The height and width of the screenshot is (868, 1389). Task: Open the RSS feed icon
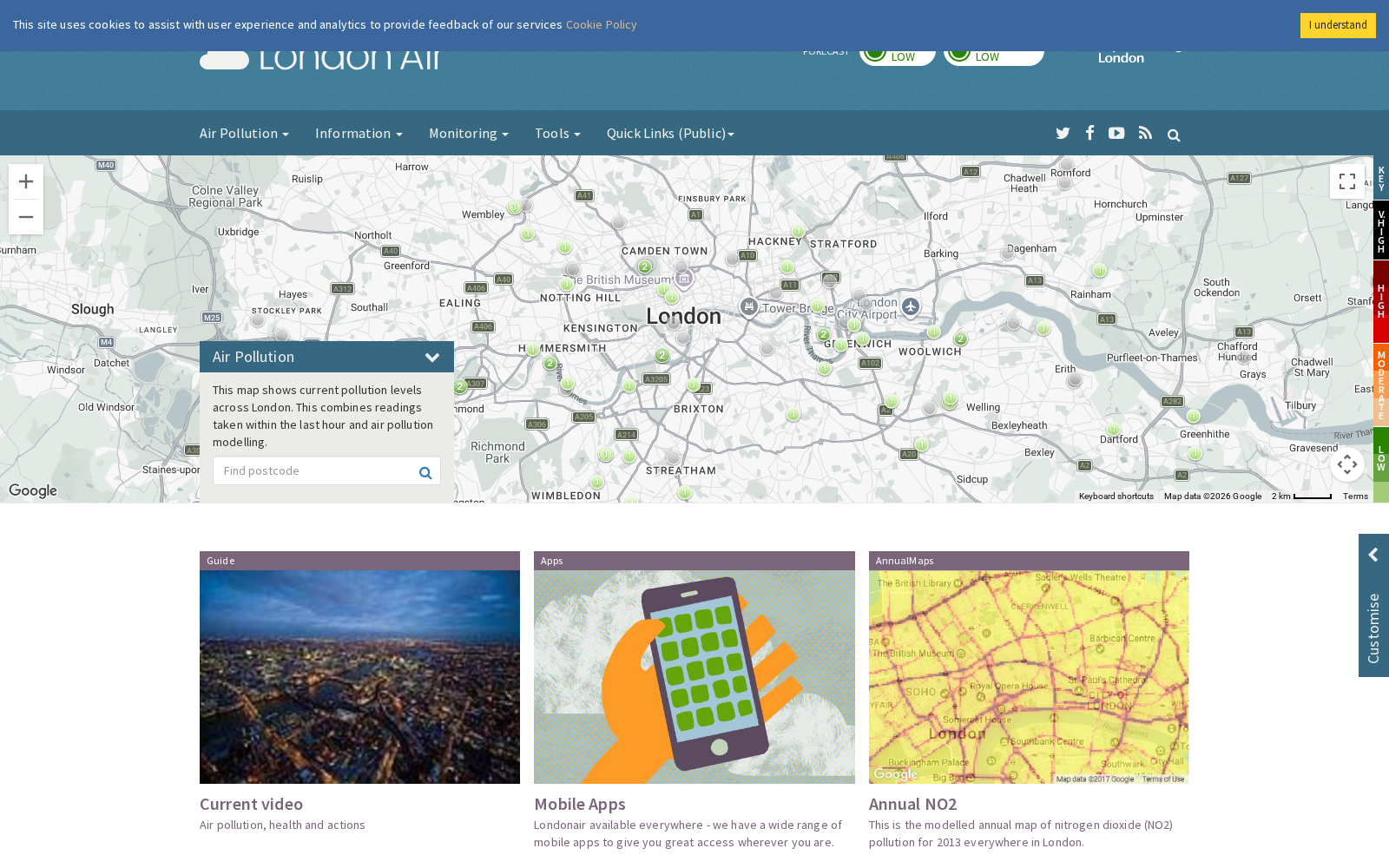pos(1145,133)
